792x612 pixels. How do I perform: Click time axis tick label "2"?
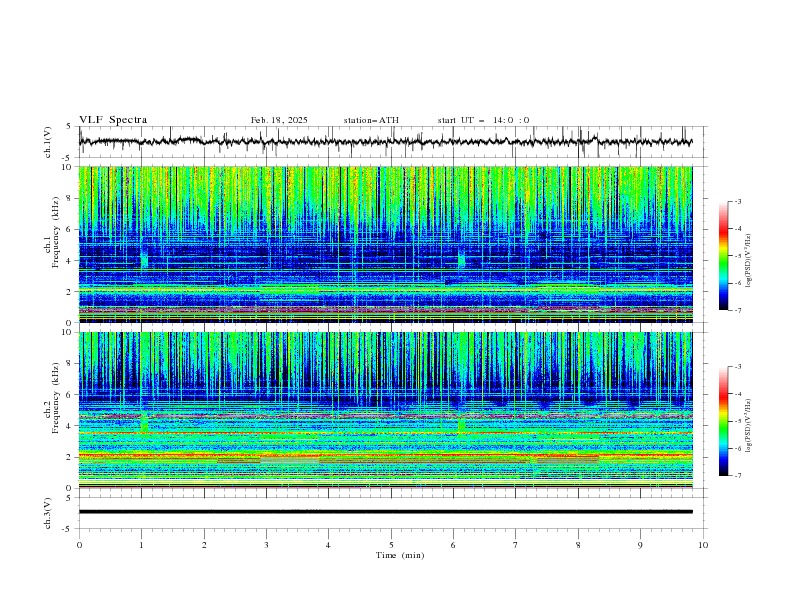pos(204,545)
